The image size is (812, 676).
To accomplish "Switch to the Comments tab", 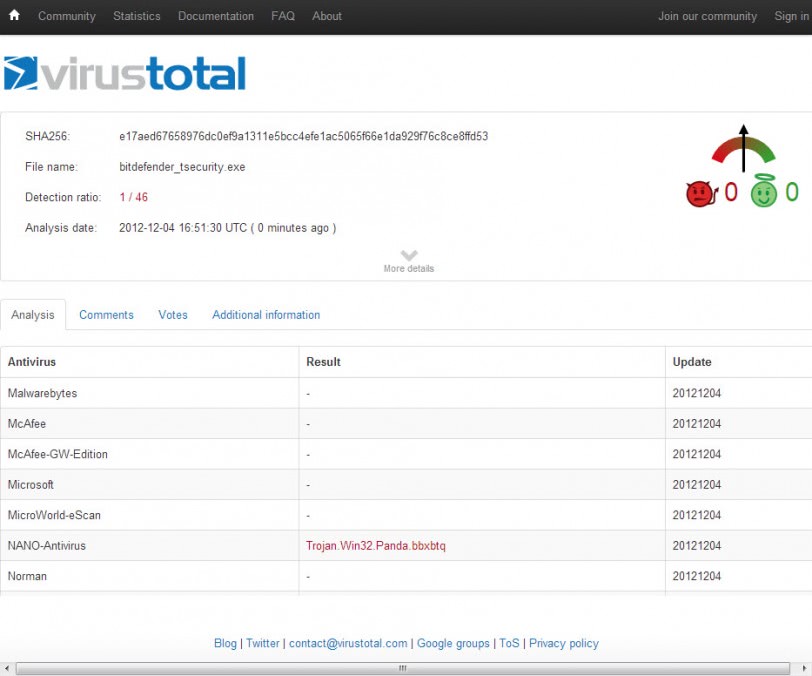I will pos(106,314).
